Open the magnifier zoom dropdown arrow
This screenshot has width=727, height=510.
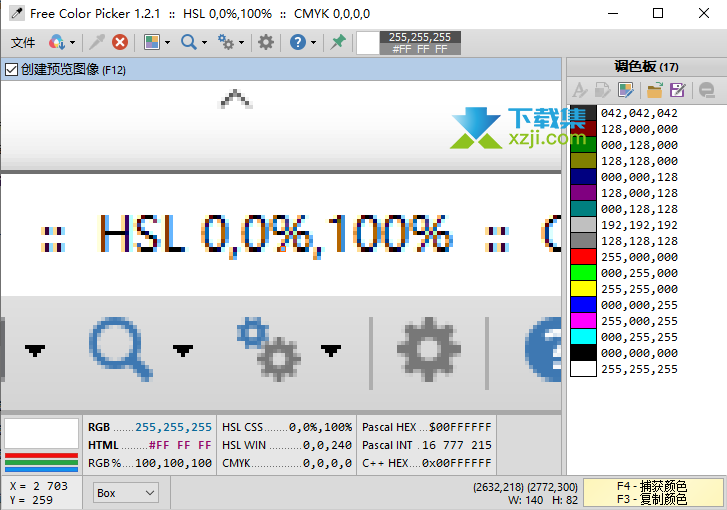(x=204, y=43)
